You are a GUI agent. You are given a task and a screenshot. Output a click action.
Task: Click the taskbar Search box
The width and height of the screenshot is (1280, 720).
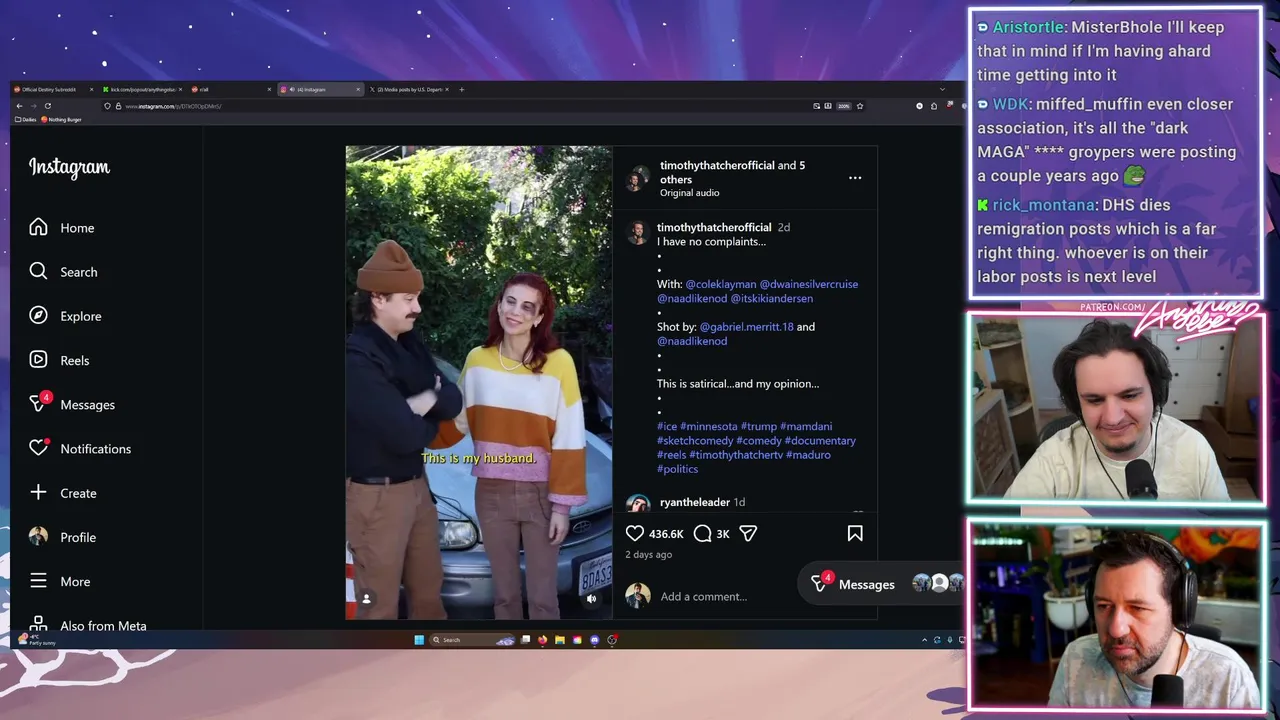coord(472,640)
